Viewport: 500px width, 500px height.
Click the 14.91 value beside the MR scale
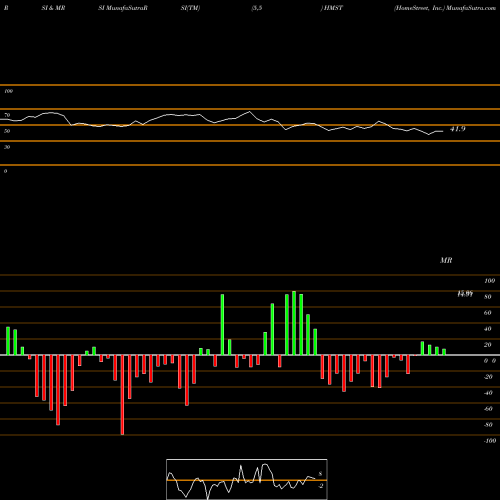tap(465, 294)
